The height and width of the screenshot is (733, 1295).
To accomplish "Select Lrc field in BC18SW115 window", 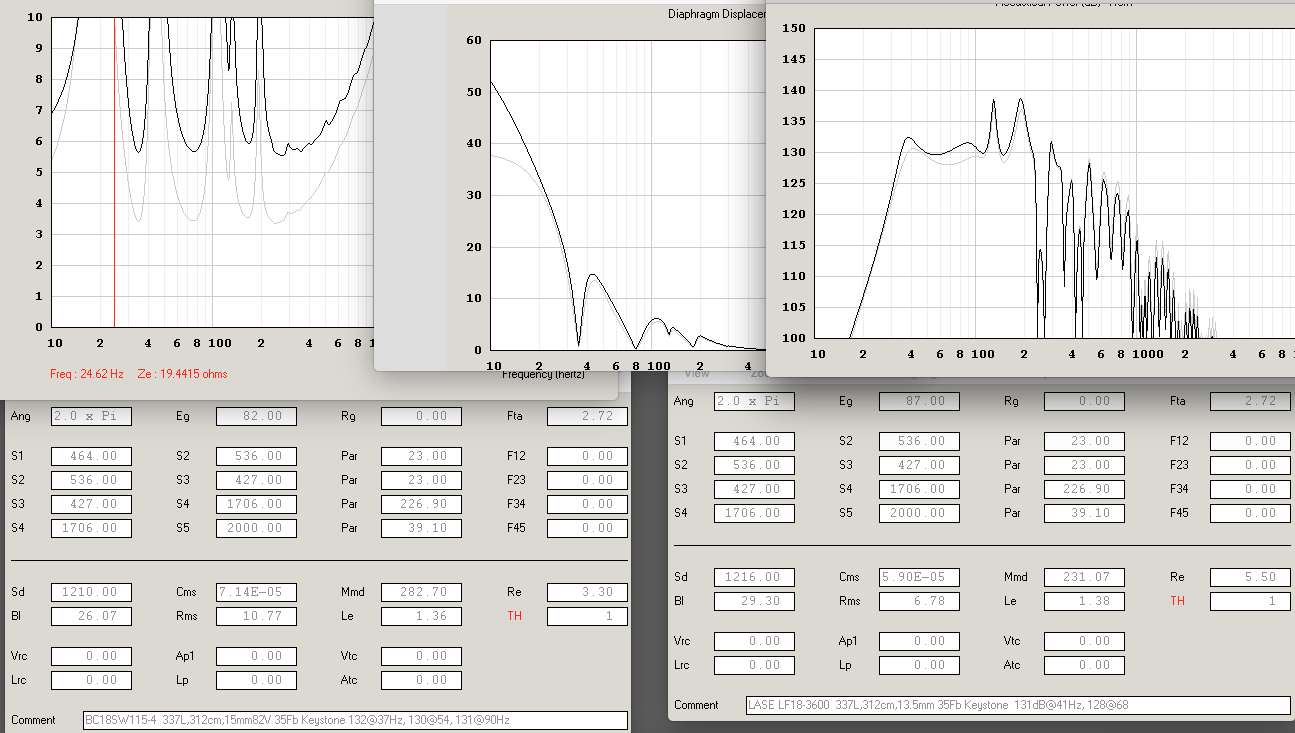I will (x=91, y=680).
